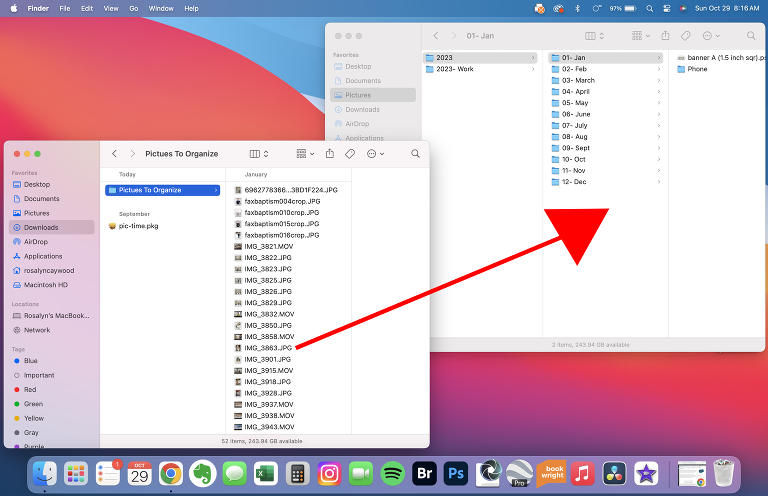768x496 pixels.
Task: Open the Trash in the Dock
Action: 723,473
